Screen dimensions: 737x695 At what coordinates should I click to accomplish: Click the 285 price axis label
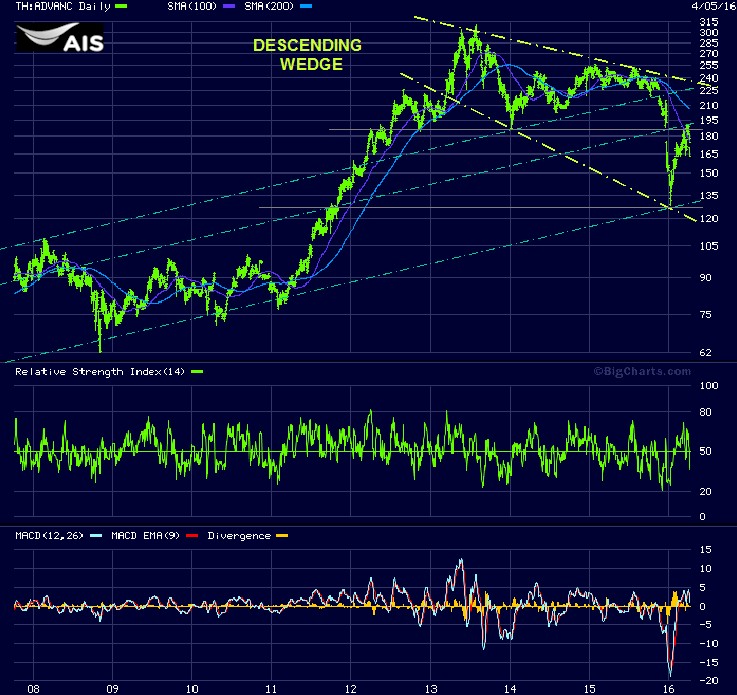(709, 43)
